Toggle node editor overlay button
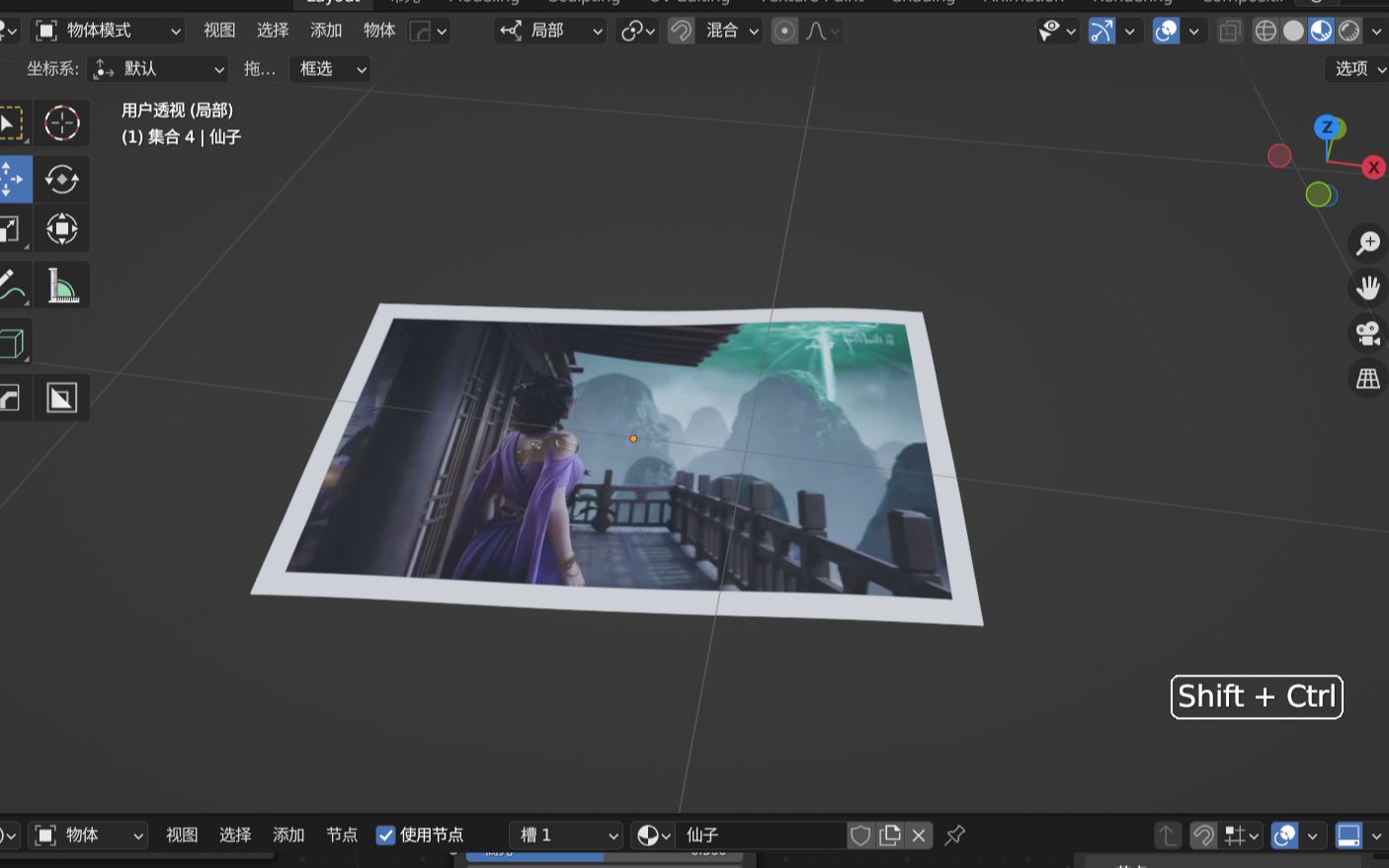 coord(1284,835)
